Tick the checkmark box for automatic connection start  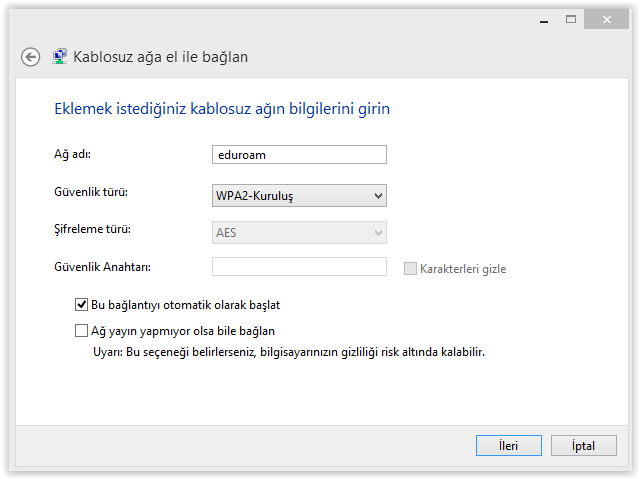pyautogui.click(x=81, y=305)
